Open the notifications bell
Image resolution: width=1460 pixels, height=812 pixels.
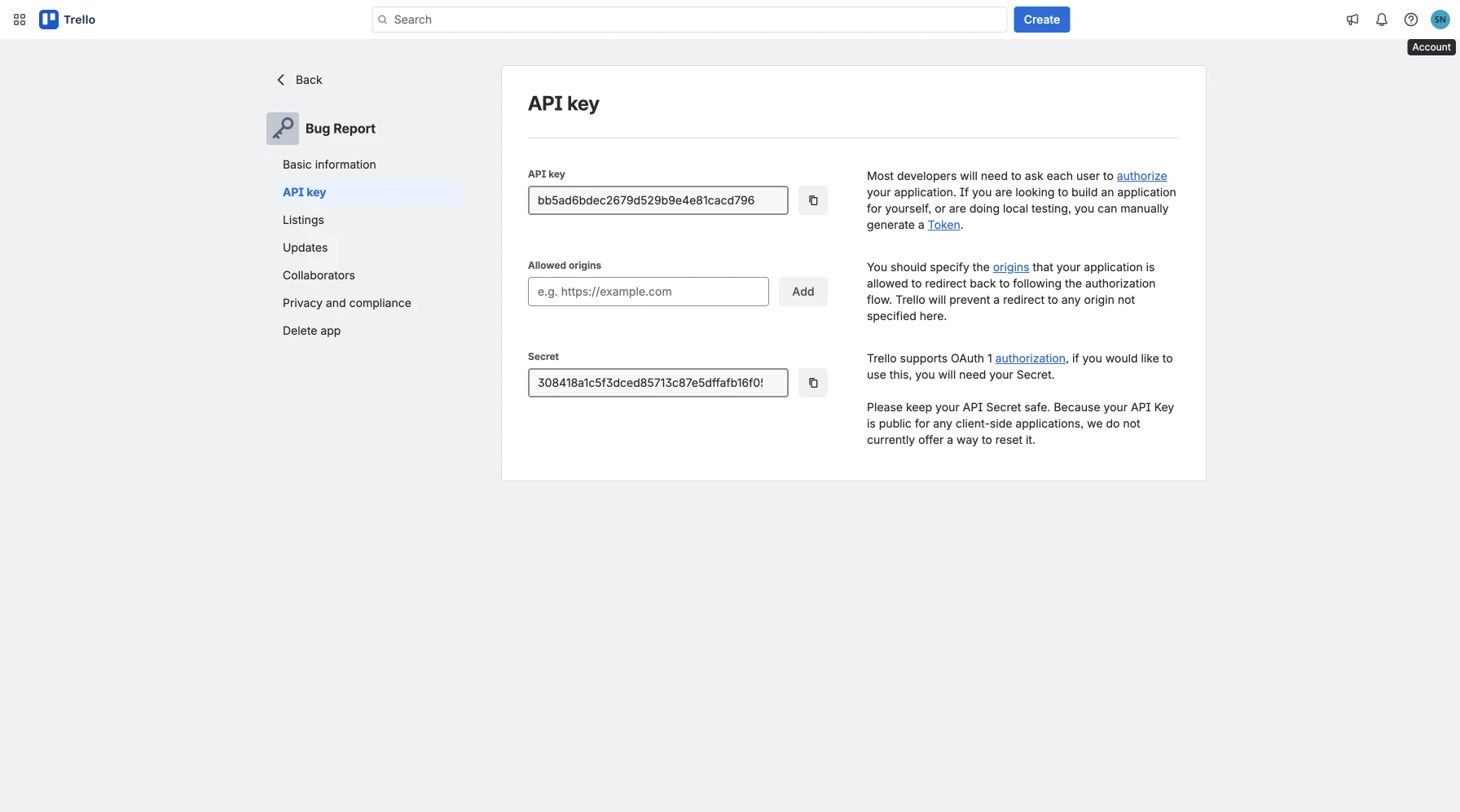point(1382,20)
